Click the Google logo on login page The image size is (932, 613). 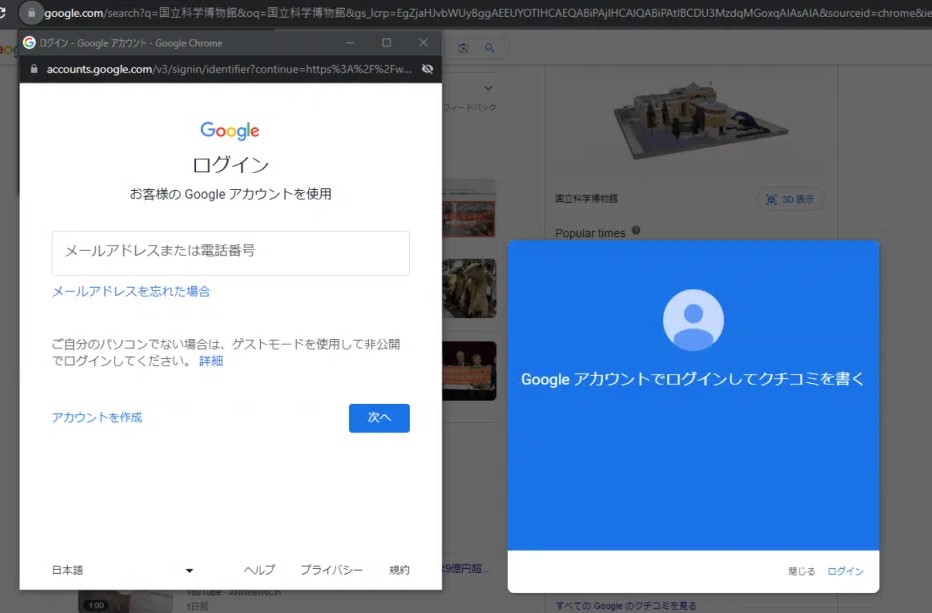click(230, 131)
